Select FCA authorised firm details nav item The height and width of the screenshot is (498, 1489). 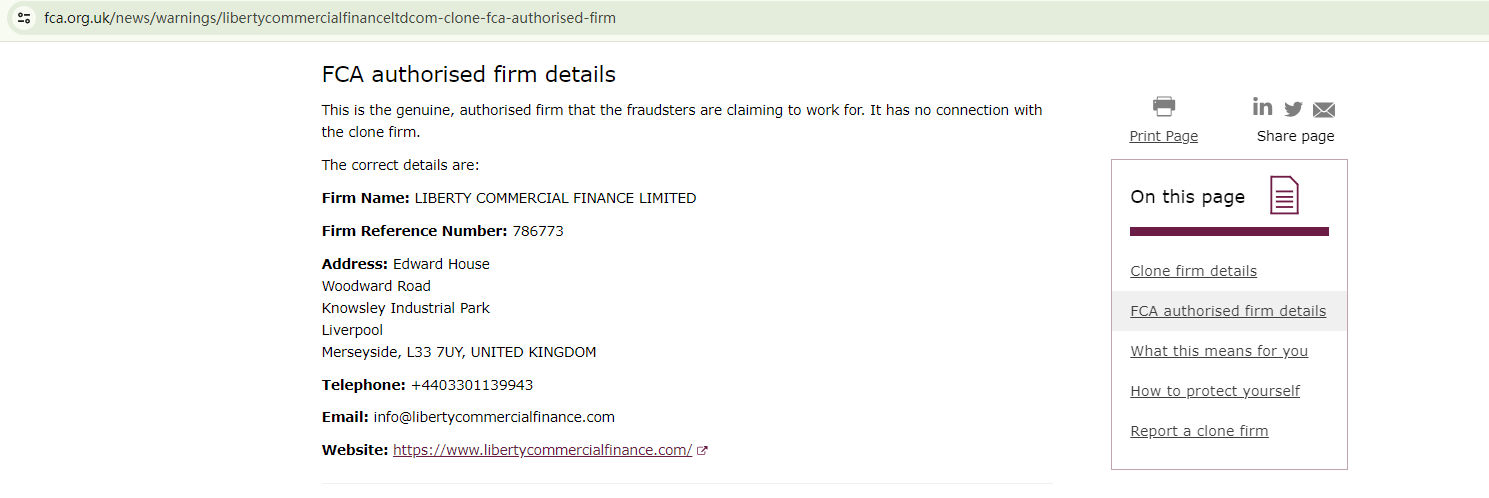[x=1228, y=311]
